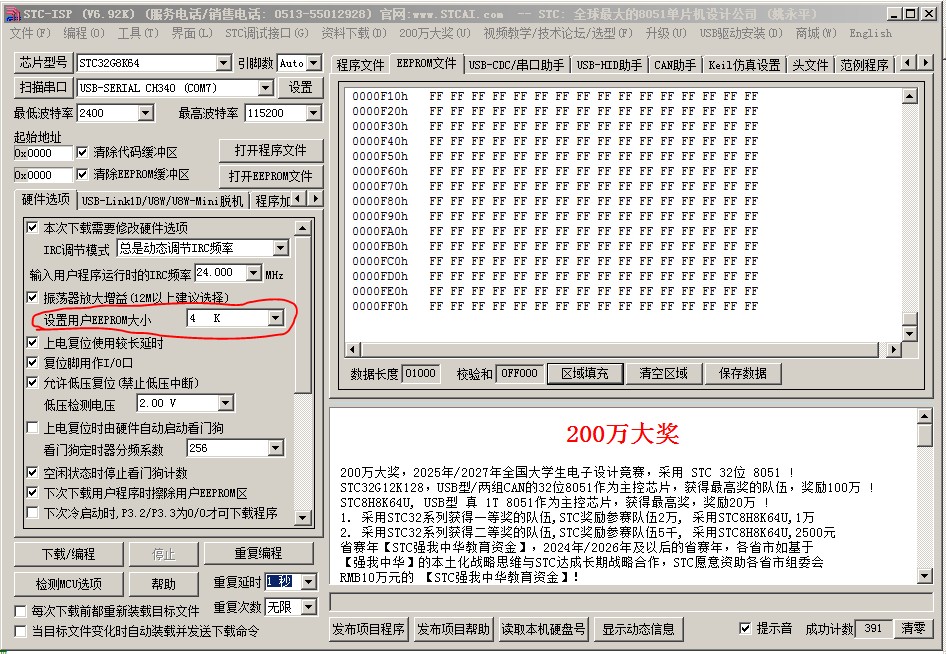The width and height of the screenshot is (946, 654).
Task: Open watchdog divider 256 dropdown
Action: 276,448
